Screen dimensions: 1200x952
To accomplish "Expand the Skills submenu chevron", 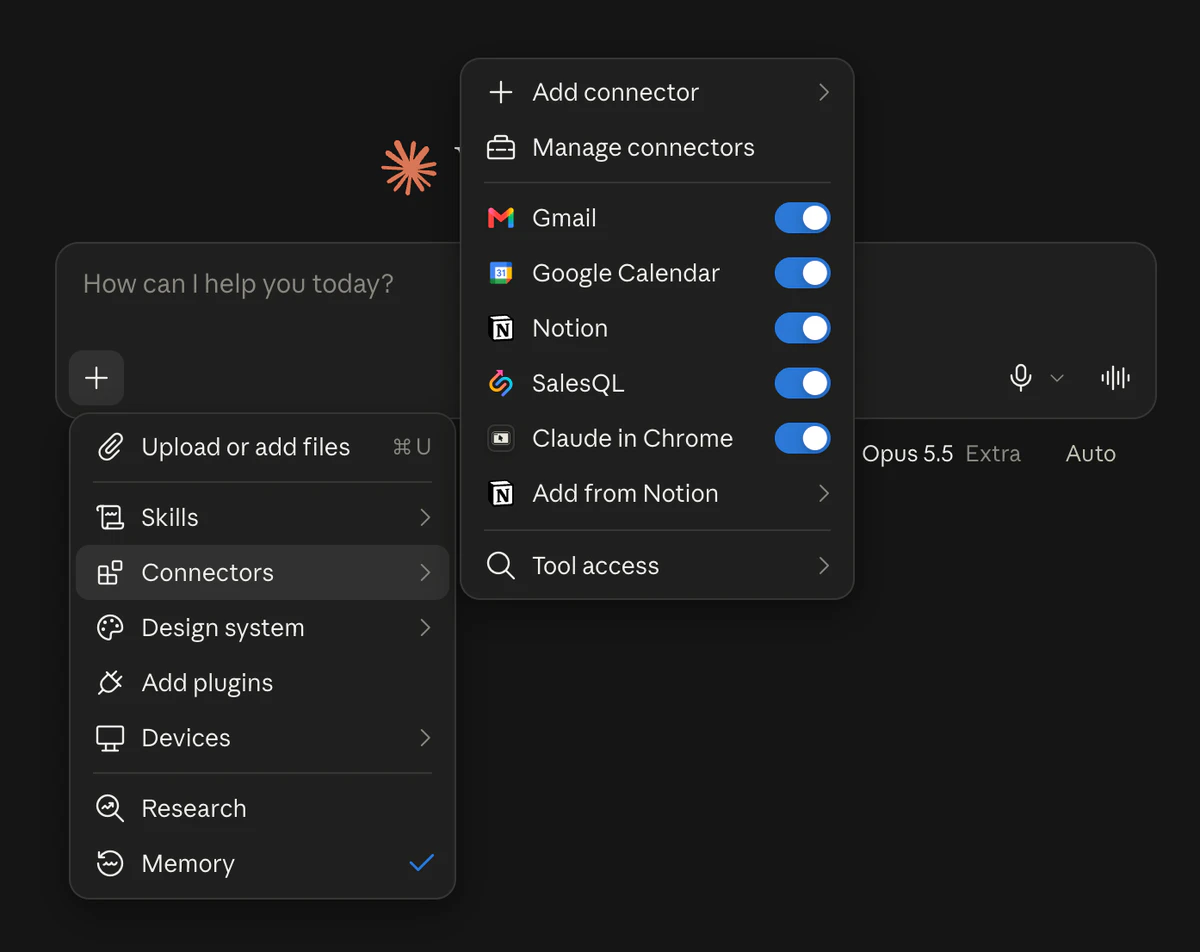I will (425, 517).
